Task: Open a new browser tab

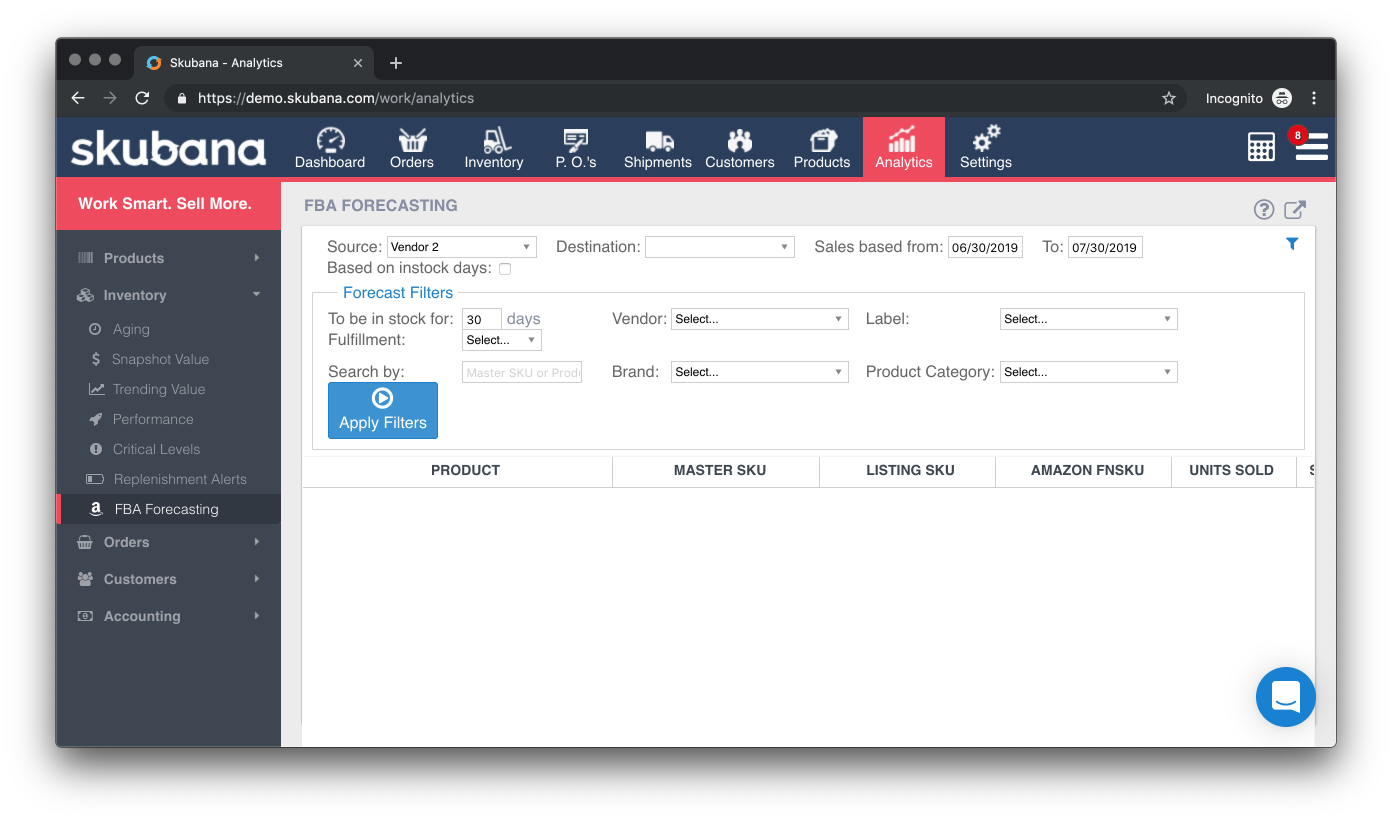Action: (x=396, y=63)
